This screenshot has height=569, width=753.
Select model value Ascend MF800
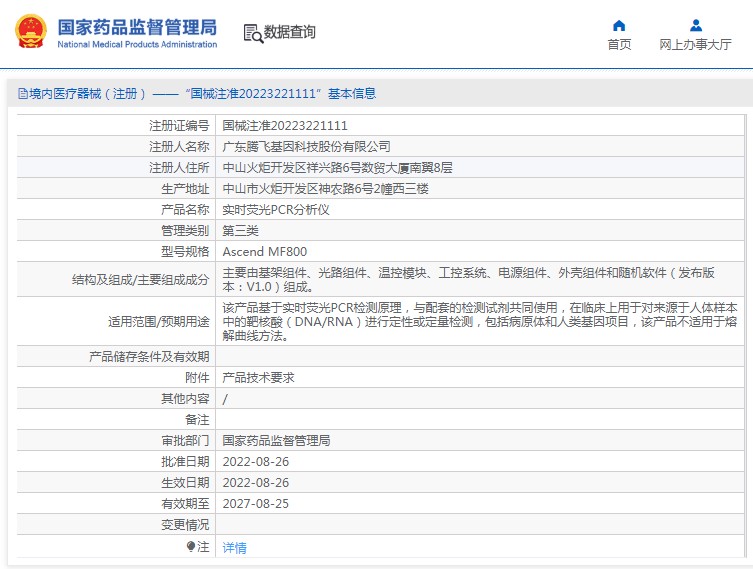[x=265, y=252]
